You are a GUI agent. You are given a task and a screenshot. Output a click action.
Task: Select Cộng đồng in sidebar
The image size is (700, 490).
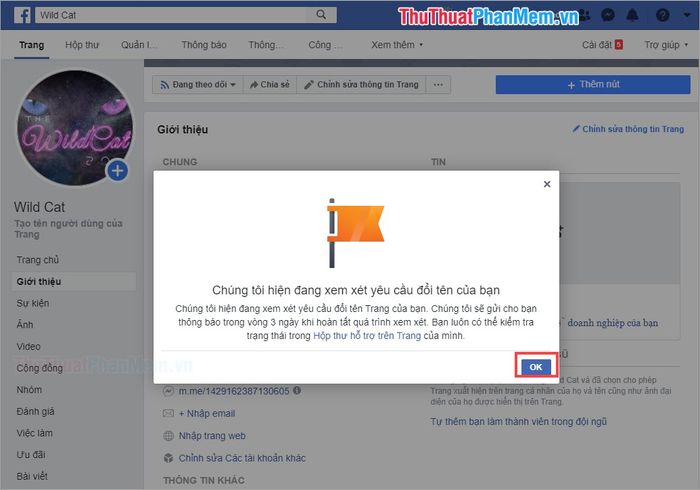pyautogui.click(x=39, y=368)
